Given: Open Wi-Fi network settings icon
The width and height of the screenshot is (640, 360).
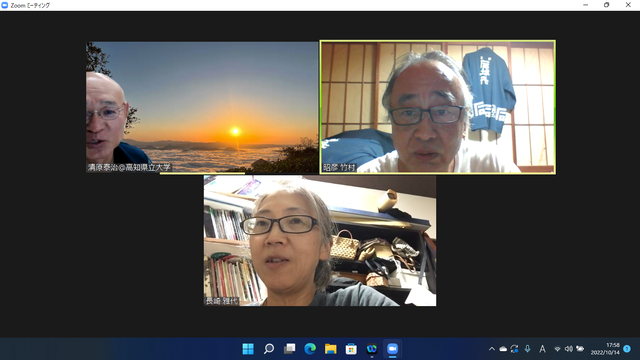Looking at the screenshot, I should [x=557, y=349].
